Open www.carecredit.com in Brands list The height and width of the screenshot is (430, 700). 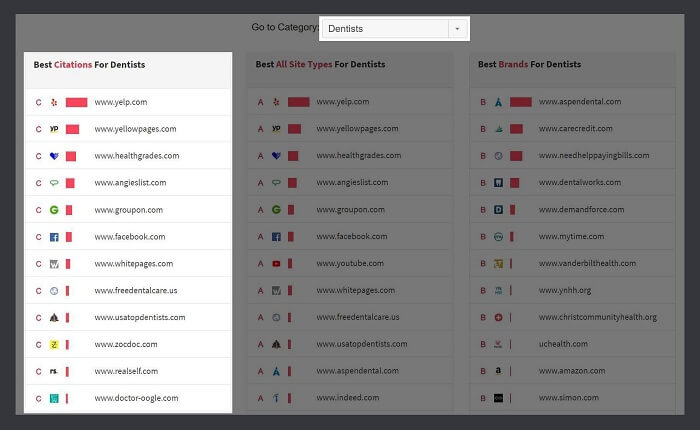pyautogui.click(x=576, y=129)
